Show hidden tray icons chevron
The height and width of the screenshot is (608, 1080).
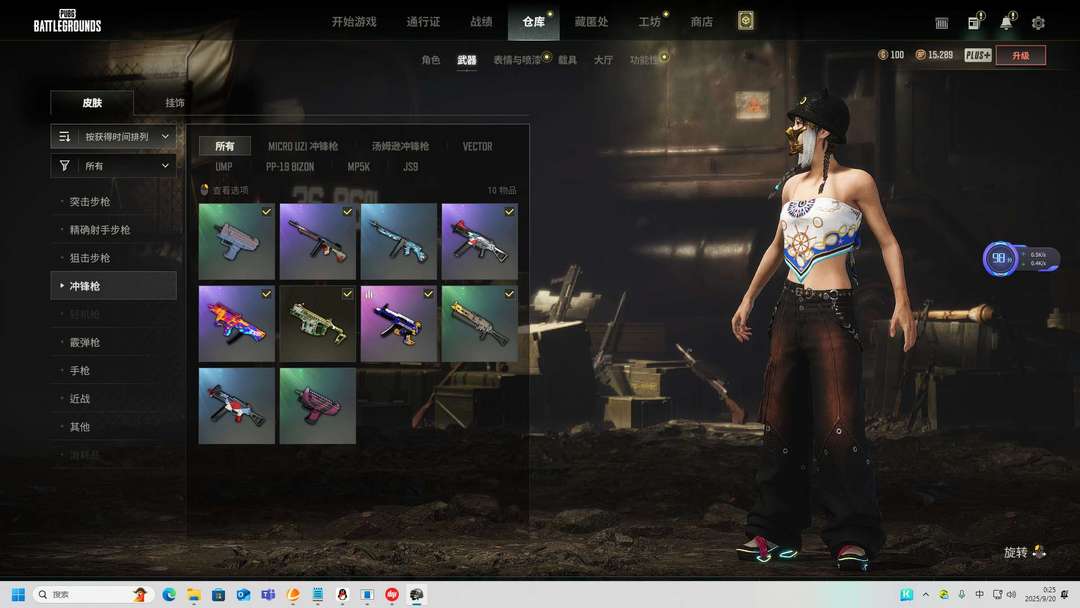pos(926,594)
